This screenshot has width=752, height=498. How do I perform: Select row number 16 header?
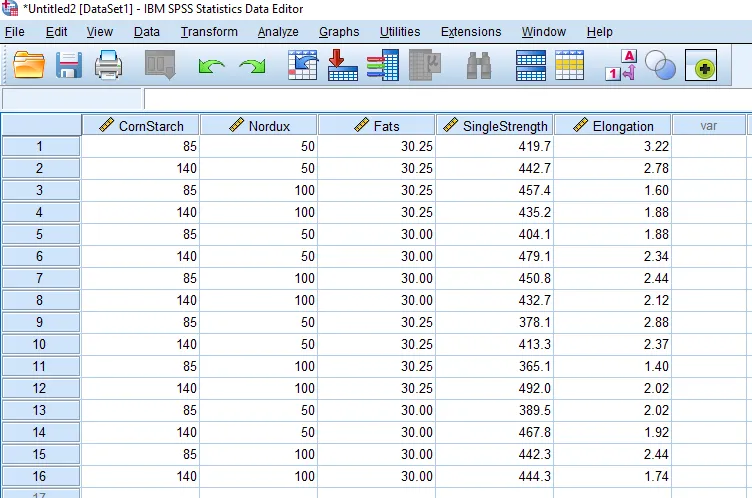click(x=41, y=476)
